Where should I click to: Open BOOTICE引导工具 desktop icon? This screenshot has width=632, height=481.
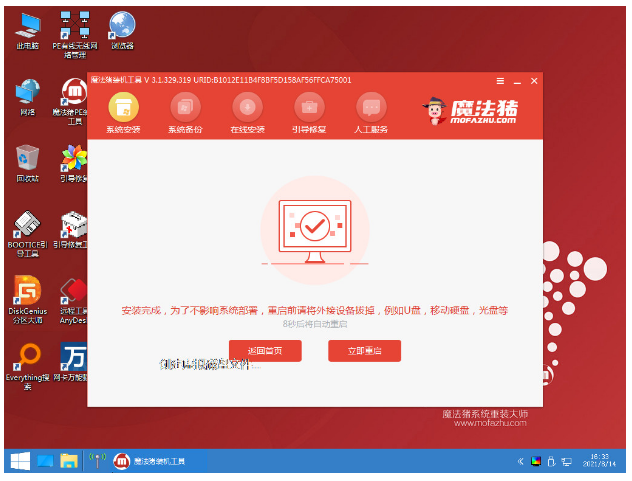point(27,234)
